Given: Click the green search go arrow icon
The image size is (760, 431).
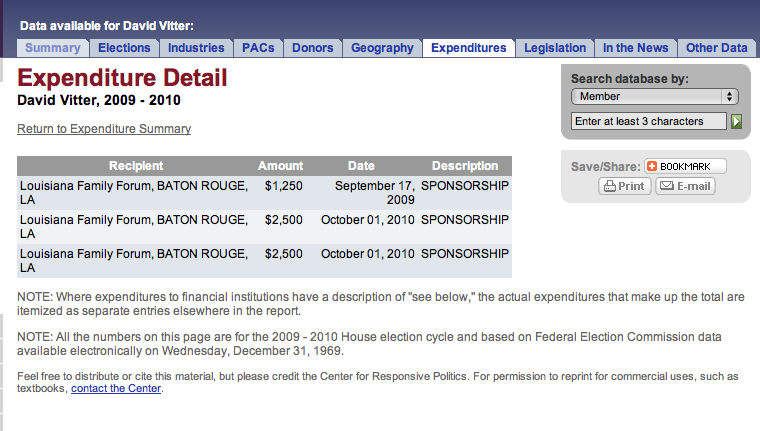Looking at the screenshot, I should point(737,121).
